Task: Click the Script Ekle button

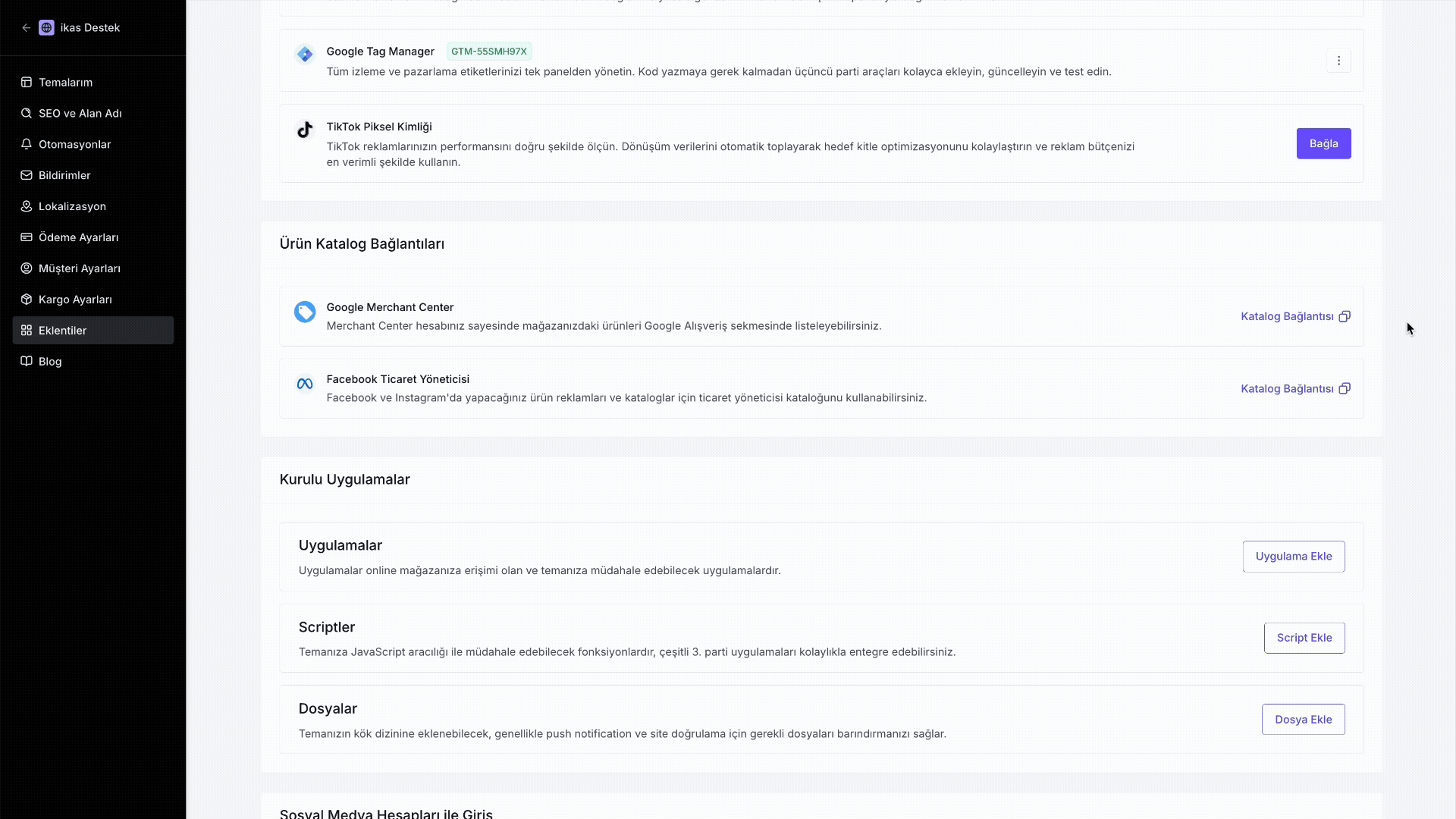Action: tap(1304, 638)
